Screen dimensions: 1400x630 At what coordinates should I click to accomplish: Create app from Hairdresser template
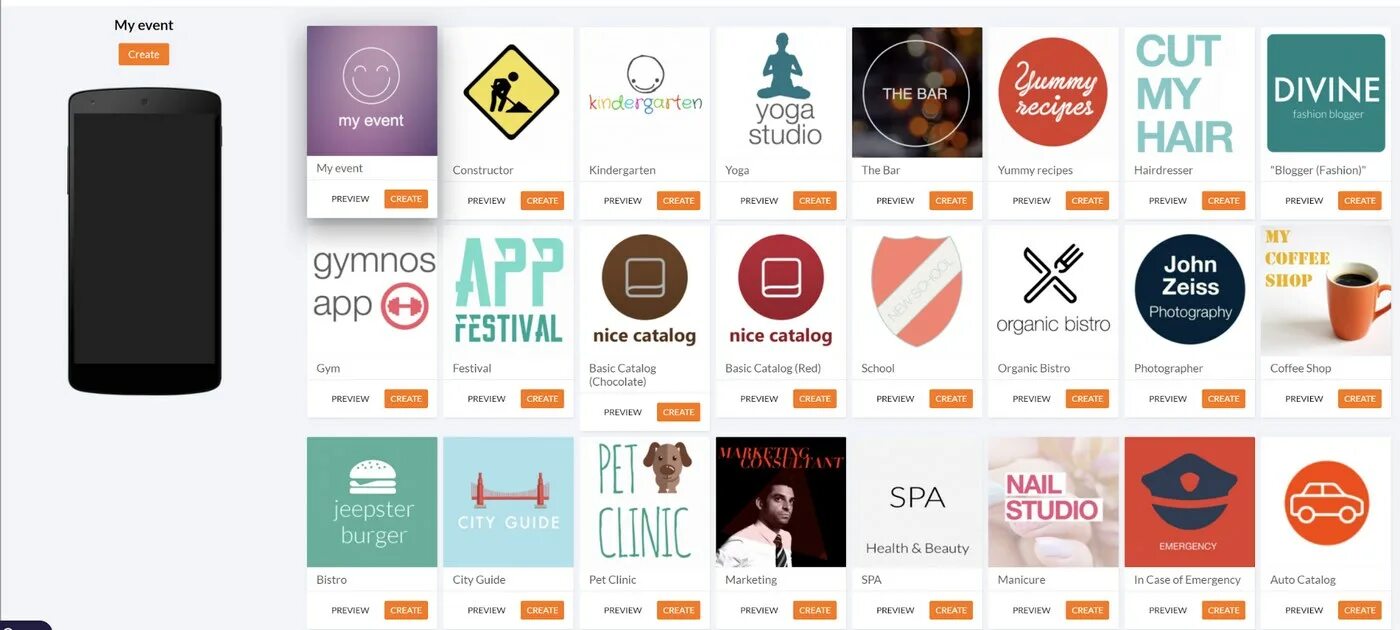(1223, 201)
